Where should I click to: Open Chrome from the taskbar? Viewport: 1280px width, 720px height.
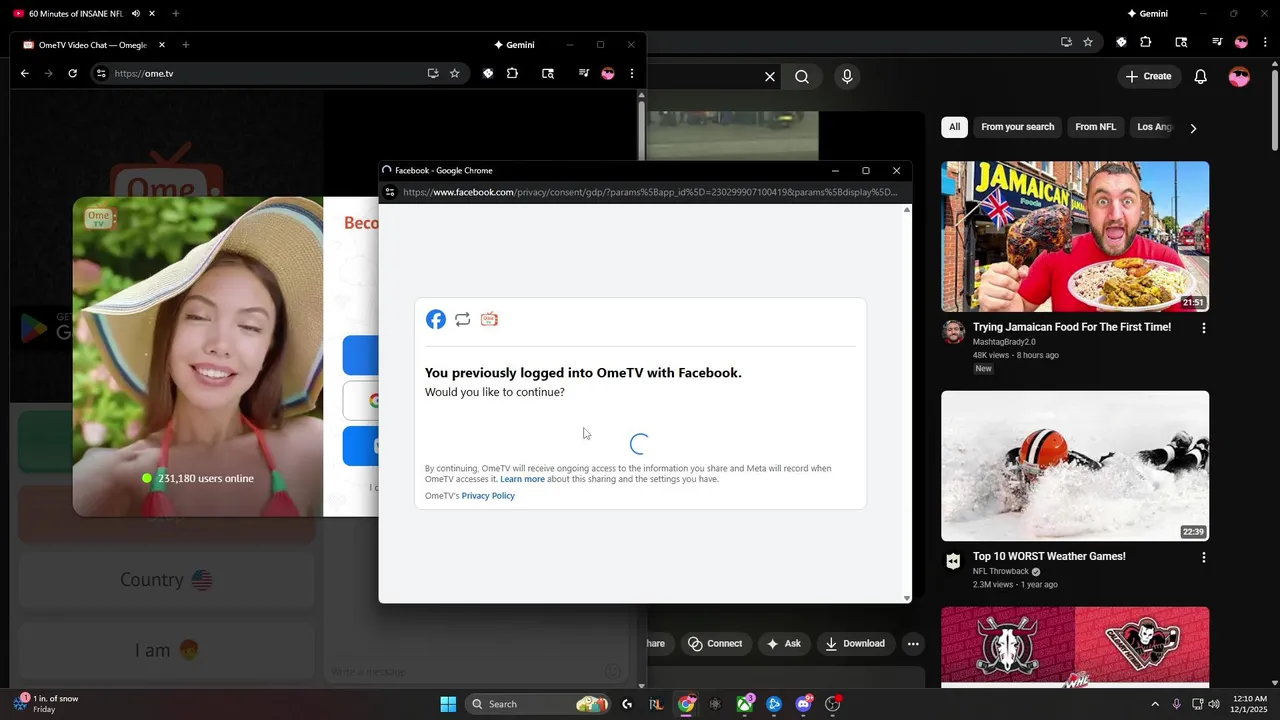pos(686,704)
